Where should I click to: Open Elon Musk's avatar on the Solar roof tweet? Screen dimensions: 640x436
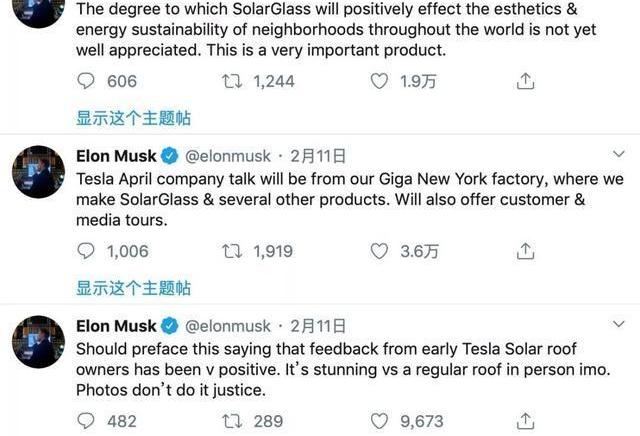38,342
